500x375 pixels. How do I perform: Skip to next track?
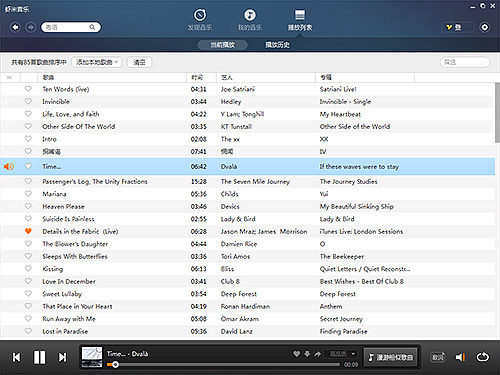coord(62,357)
